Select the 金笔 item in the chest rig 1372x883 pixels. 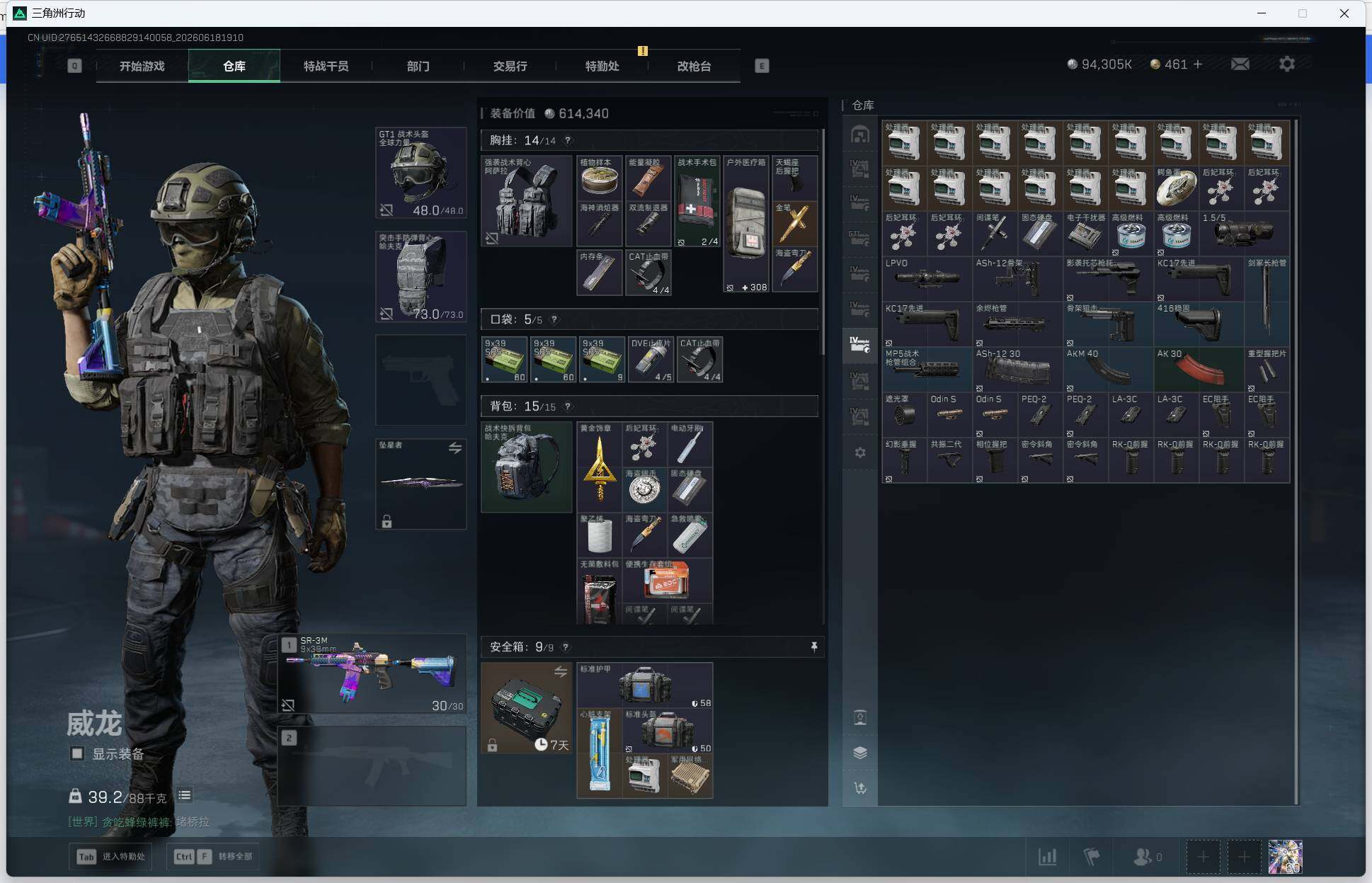tap(794, 224)
